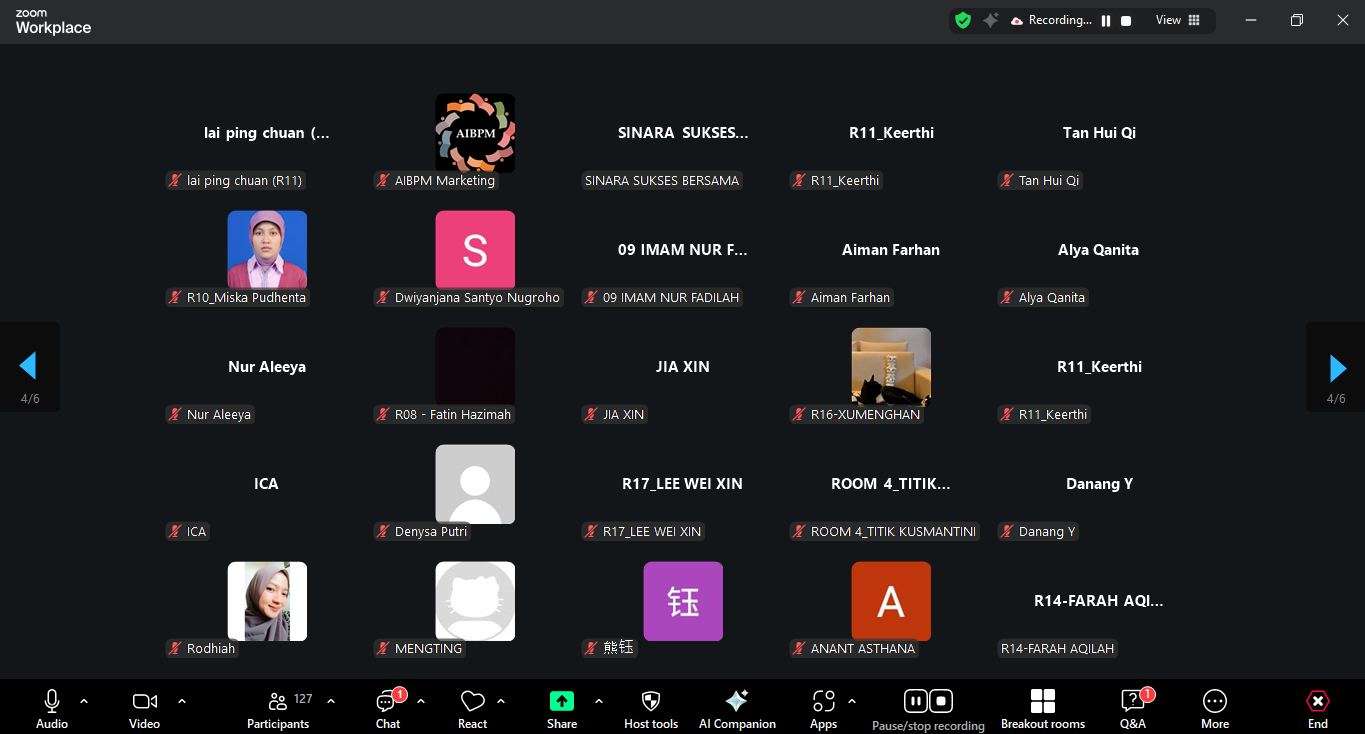Expand the Share options arrow

(599, 701)
